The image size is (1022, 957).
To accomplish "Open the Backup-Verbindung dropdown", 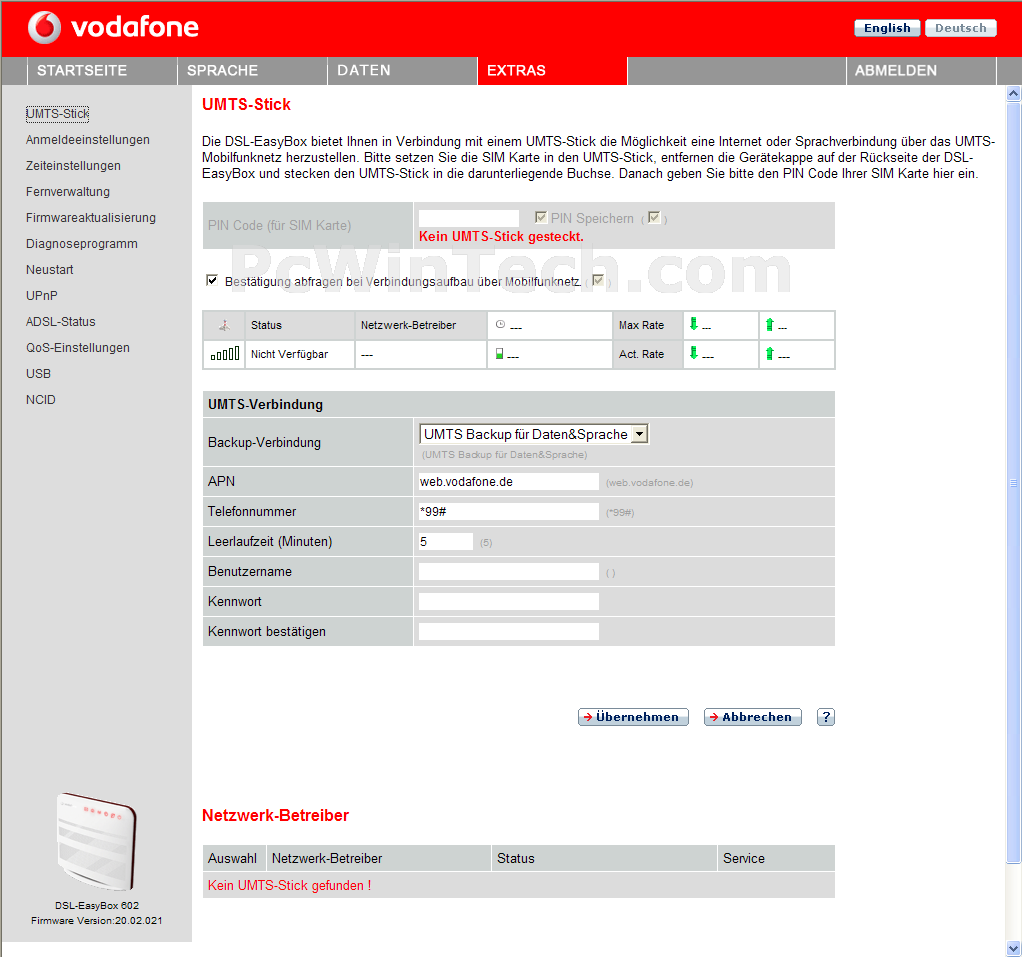I will pos(534,434).
